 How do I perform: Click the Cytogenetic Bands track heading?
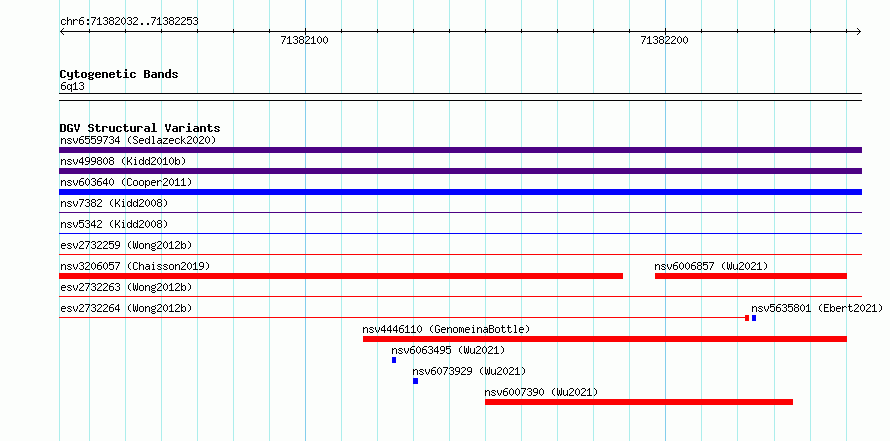(119, 74)
